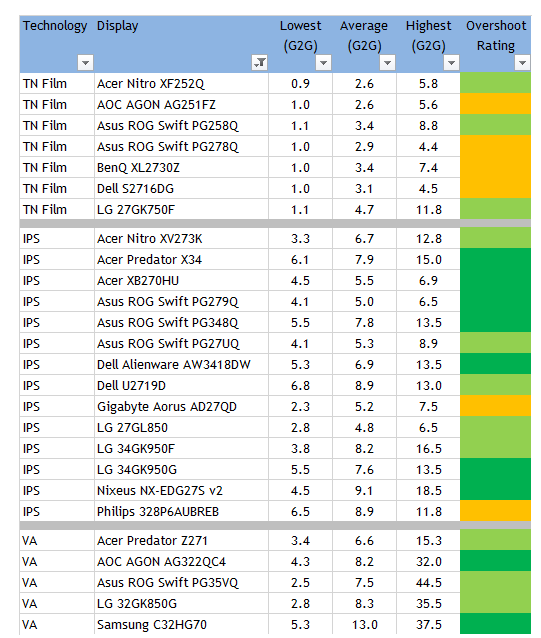Select highest G2G value 44.5

point(428,583)
